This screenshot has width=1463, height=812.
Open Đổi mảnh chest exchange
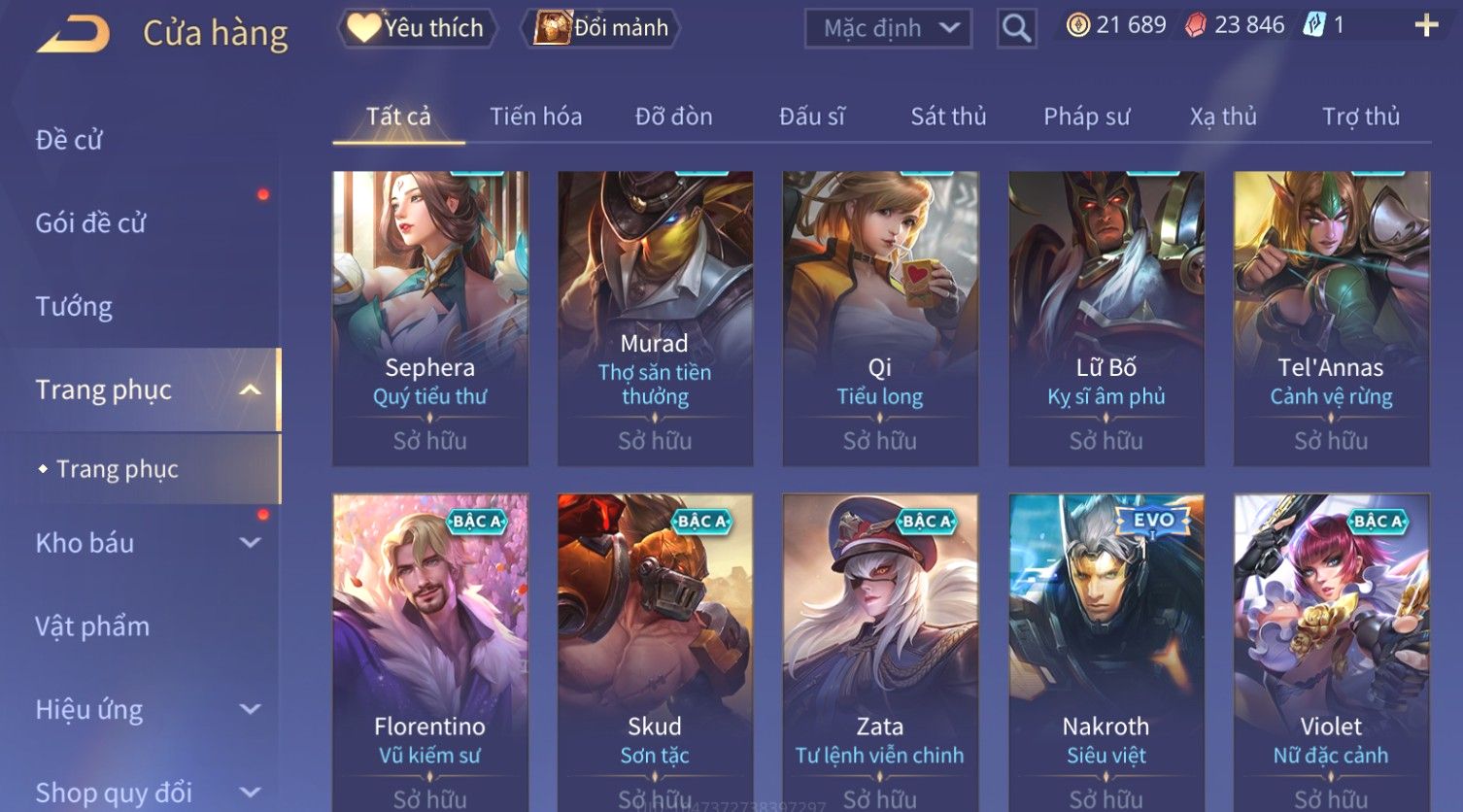point(600,28)
